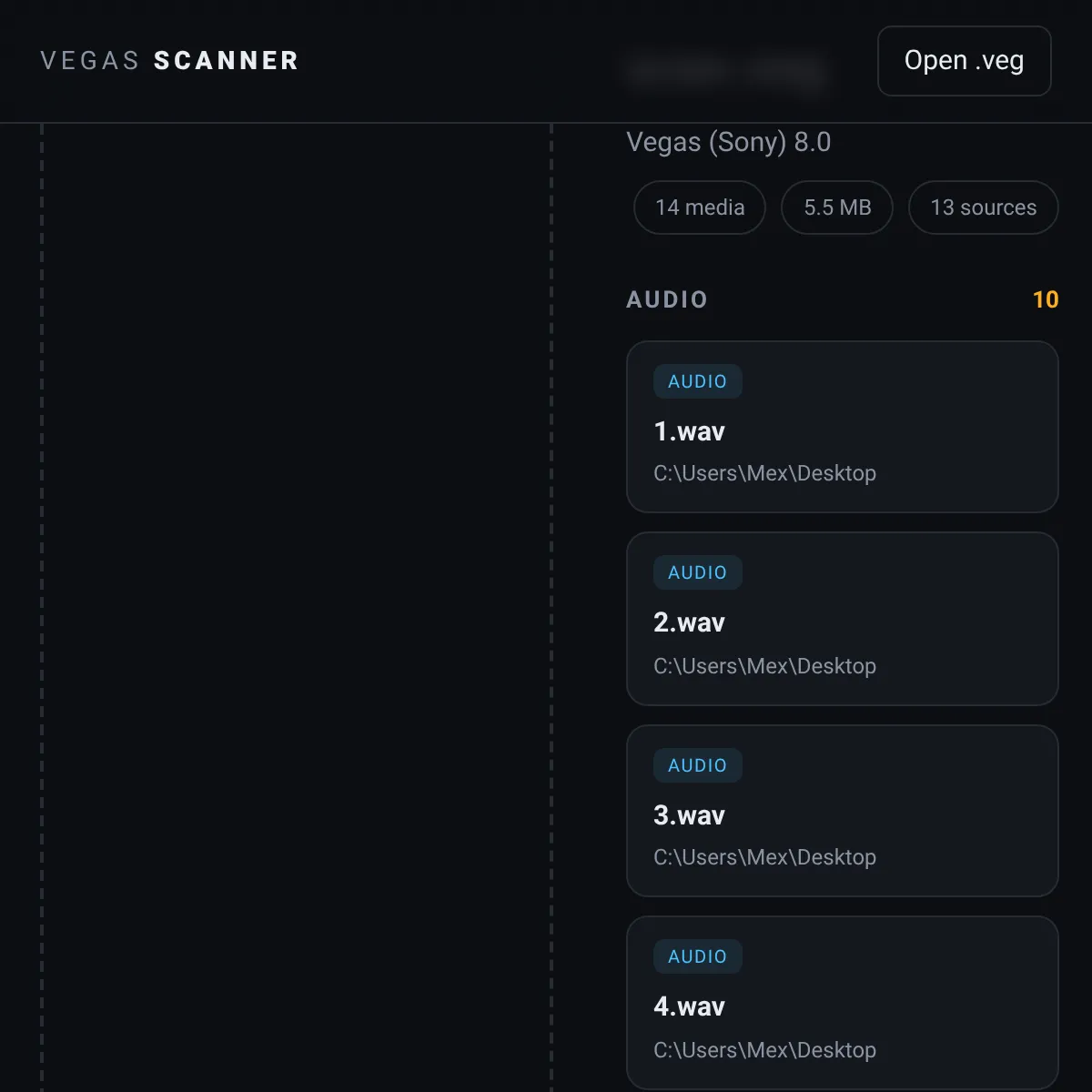Click the VEGAS SCANNER logo text
1092x1092 pixels.
[170, 61]
